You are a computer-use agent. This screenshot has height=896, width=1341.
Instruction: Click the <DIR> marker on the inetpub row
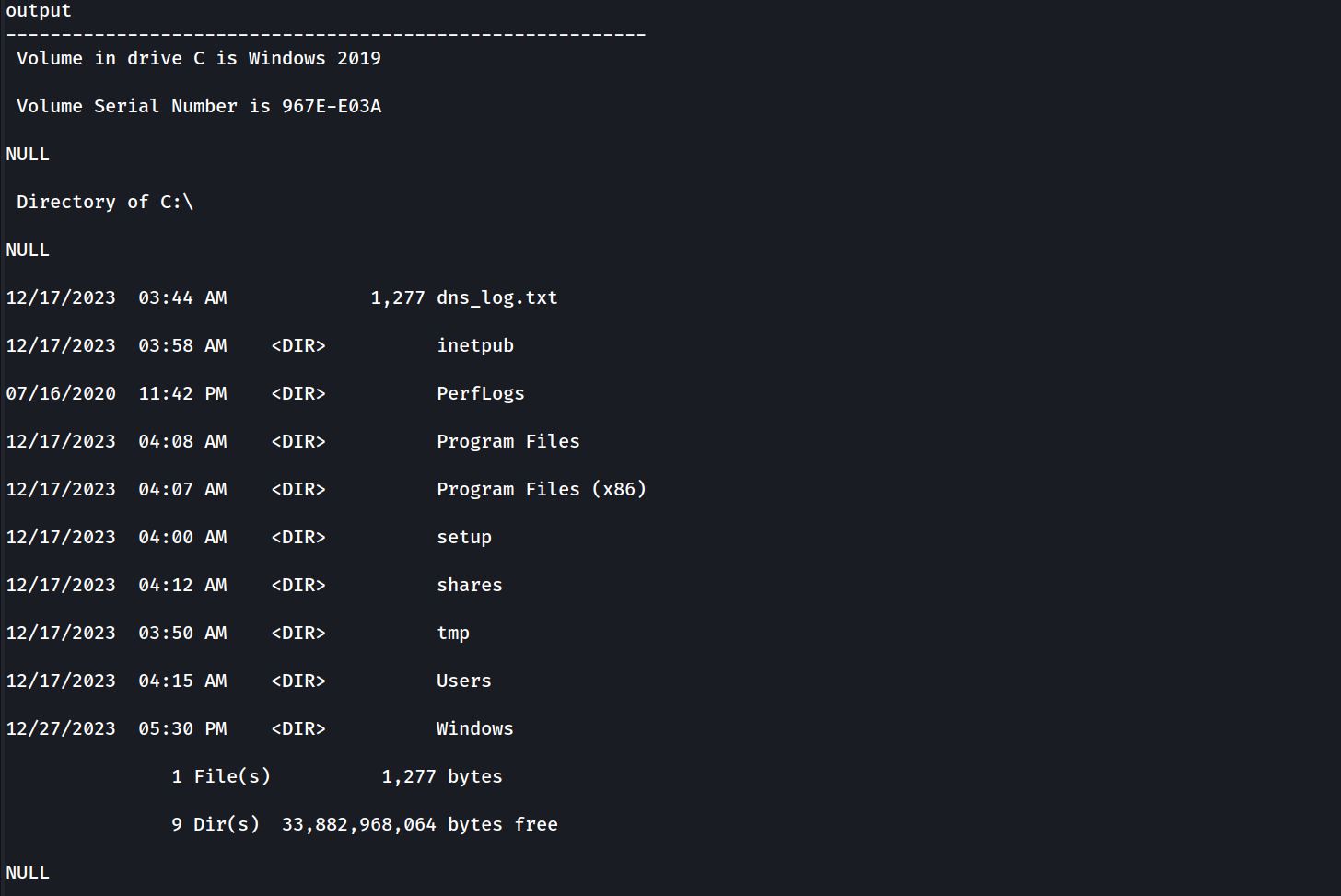click(298, 346)
